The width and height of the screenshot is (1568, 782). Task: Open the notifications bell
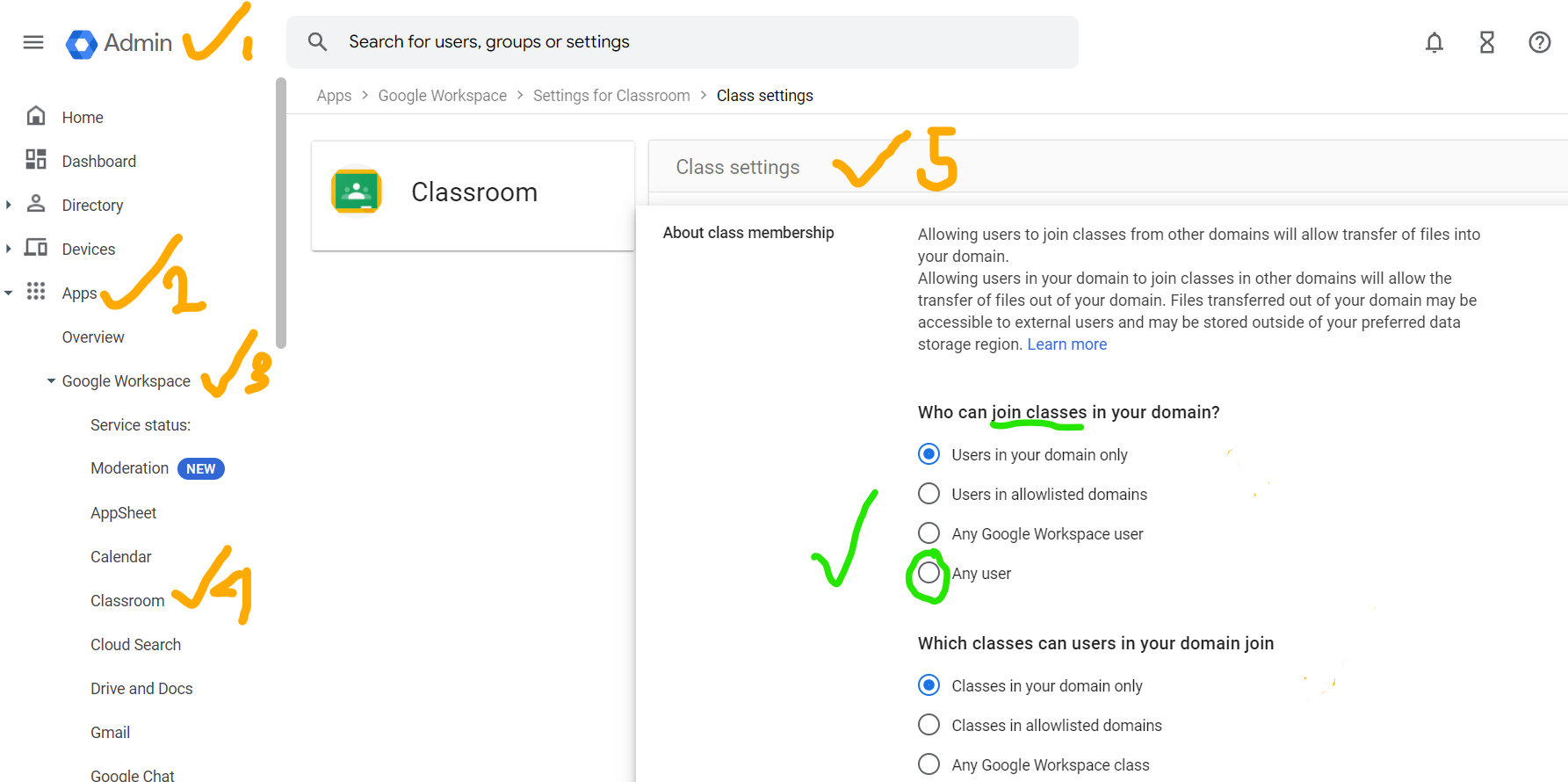[1434, 42]
